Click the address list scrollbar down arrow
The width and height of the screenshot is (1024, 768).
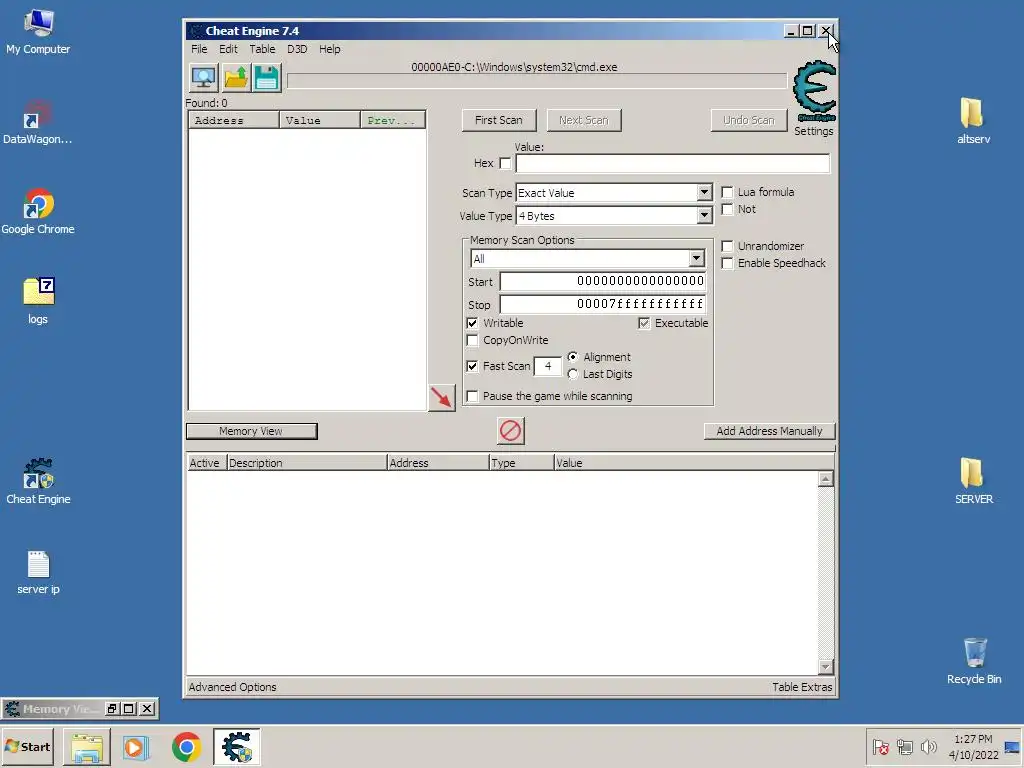(x=825, y=667)
